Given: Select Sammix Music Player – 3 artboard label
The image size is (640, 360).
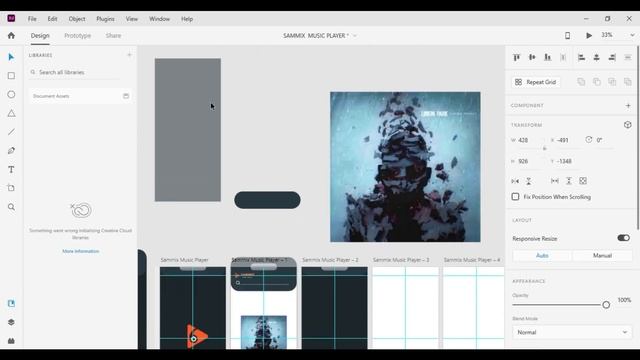Looking at the screenshot, I should pyautogui.click(x=401, y=260).
